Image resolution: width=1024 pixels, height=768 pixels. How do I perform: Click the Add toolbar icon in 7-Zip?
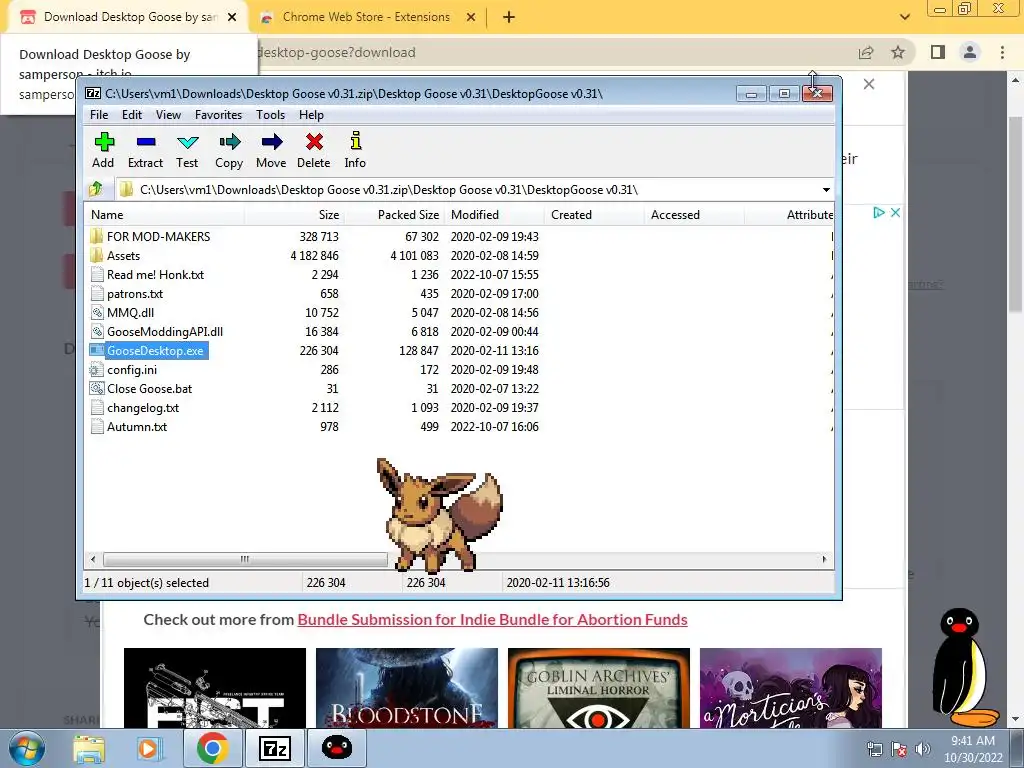pyautogui.click(x=104, y=142)
